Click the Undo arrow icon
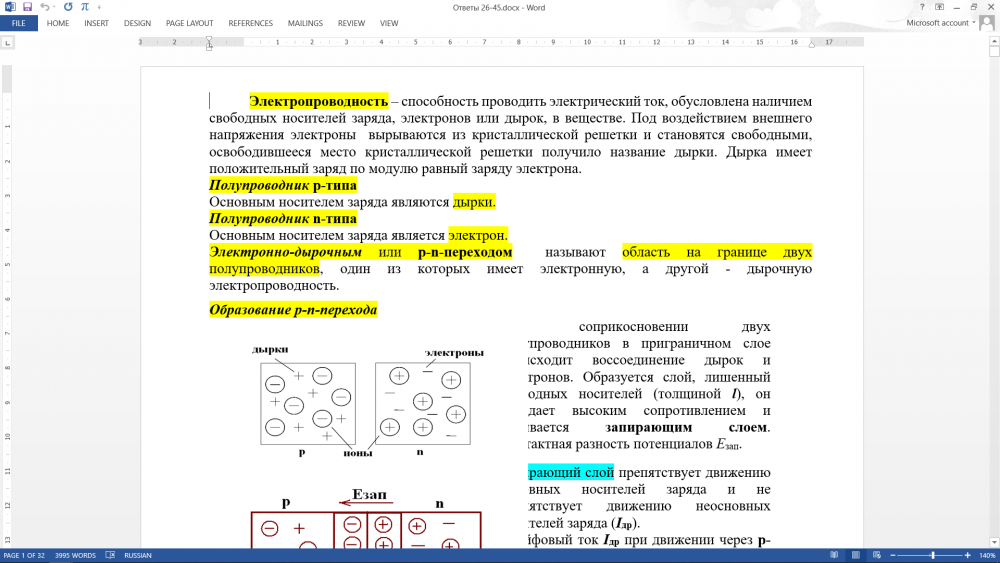This screenshot has height=563, width=1000. (45, 7)
